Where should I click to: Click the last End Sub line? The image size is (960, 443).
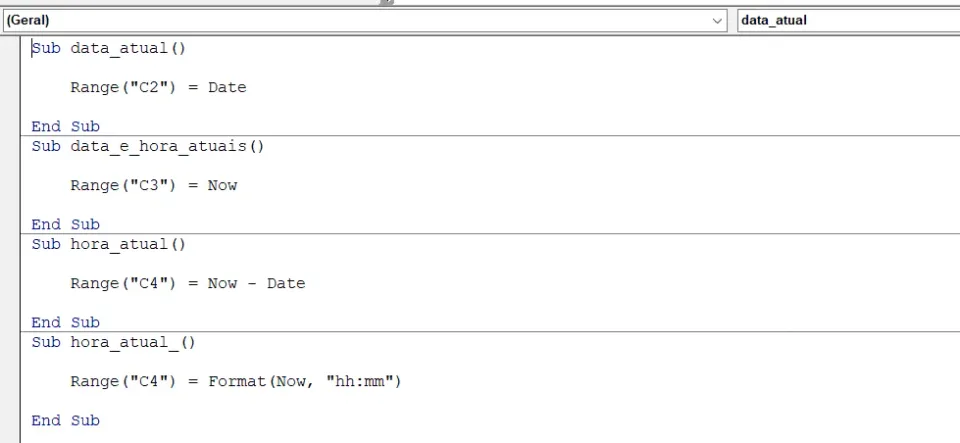click(66, 420)
